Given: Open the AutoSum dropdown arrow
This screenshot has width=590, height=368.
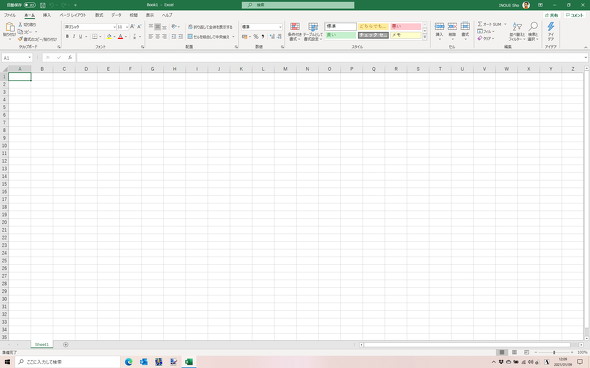Looking at the screenshot, I should [505, 24].
